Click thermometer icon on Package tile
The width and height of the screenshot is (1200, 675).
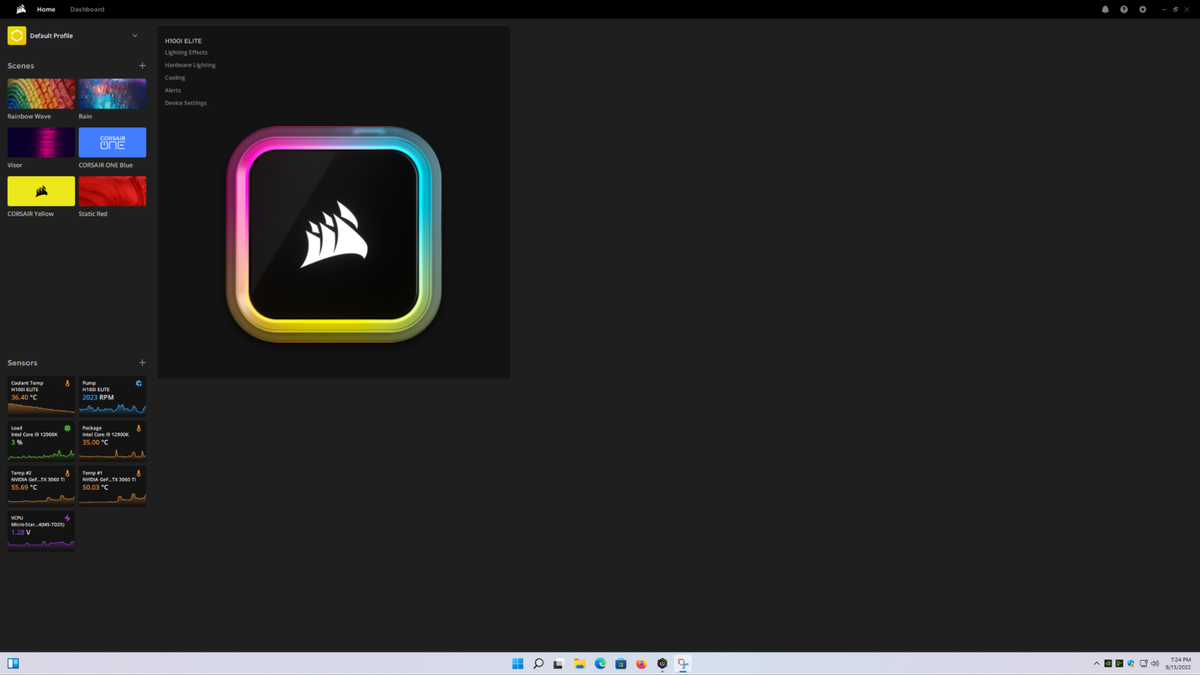139,428
